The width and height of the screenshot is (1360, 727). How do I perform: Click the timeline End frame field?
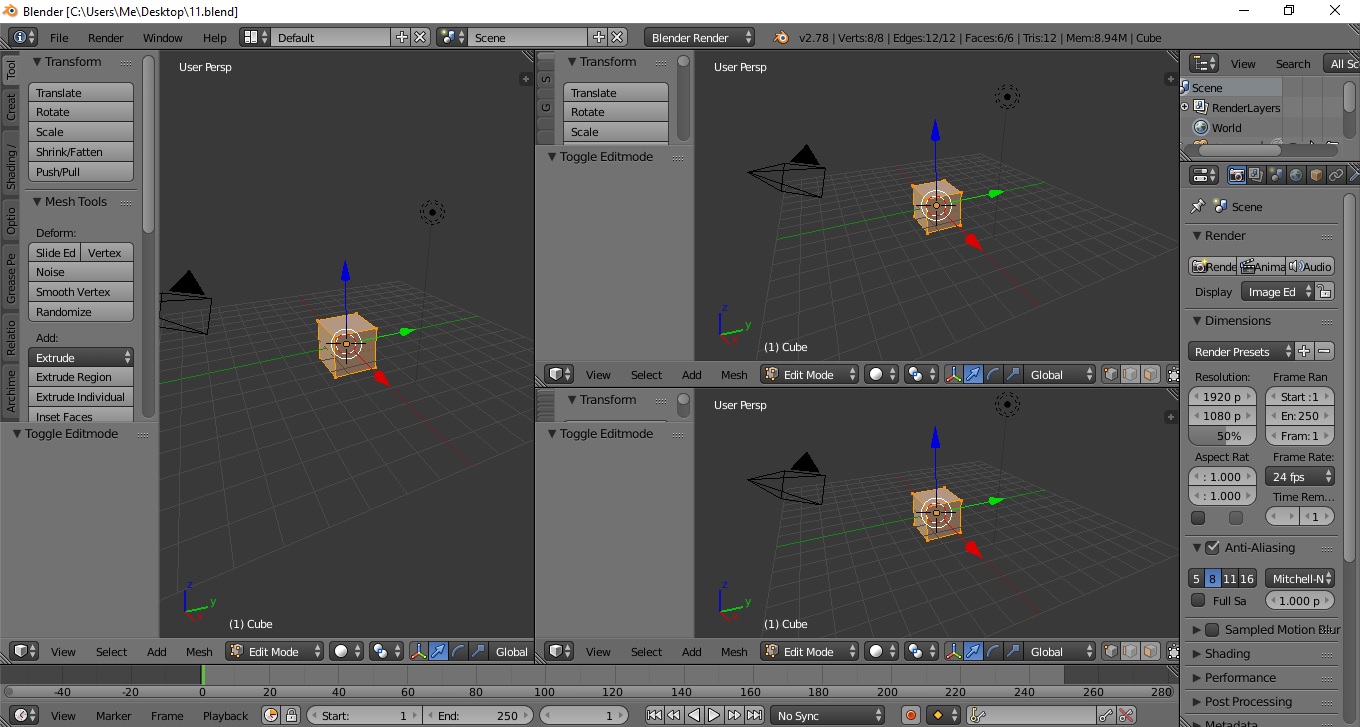point(479,715)
